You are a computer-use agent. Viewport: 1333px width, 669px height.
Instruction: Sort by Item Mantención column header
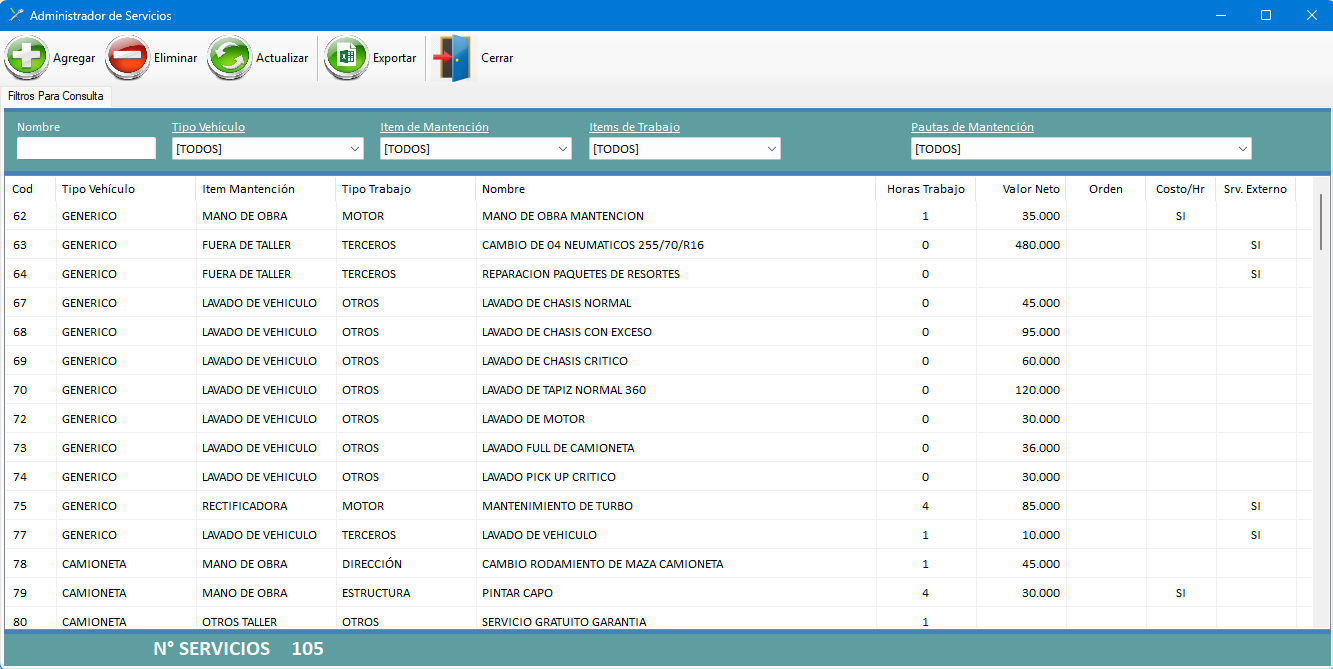click(x=266, y=189)
